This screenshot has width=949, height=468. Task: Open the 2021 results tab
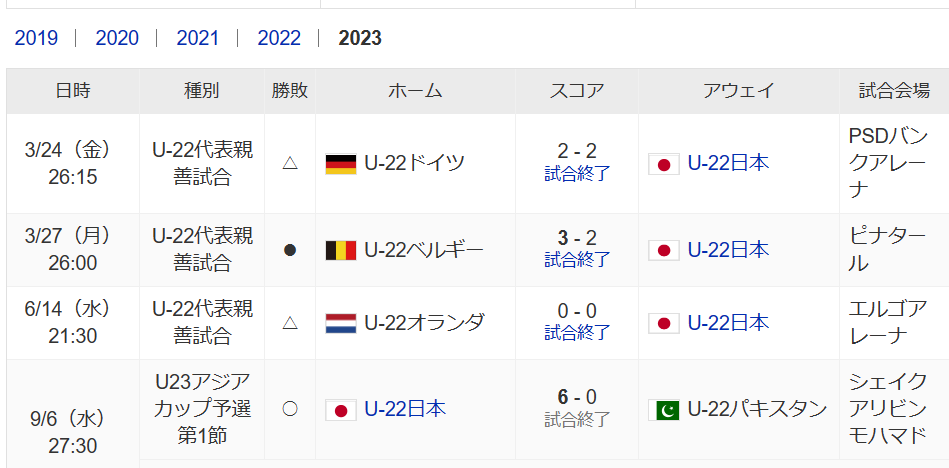tap(198, 38)
